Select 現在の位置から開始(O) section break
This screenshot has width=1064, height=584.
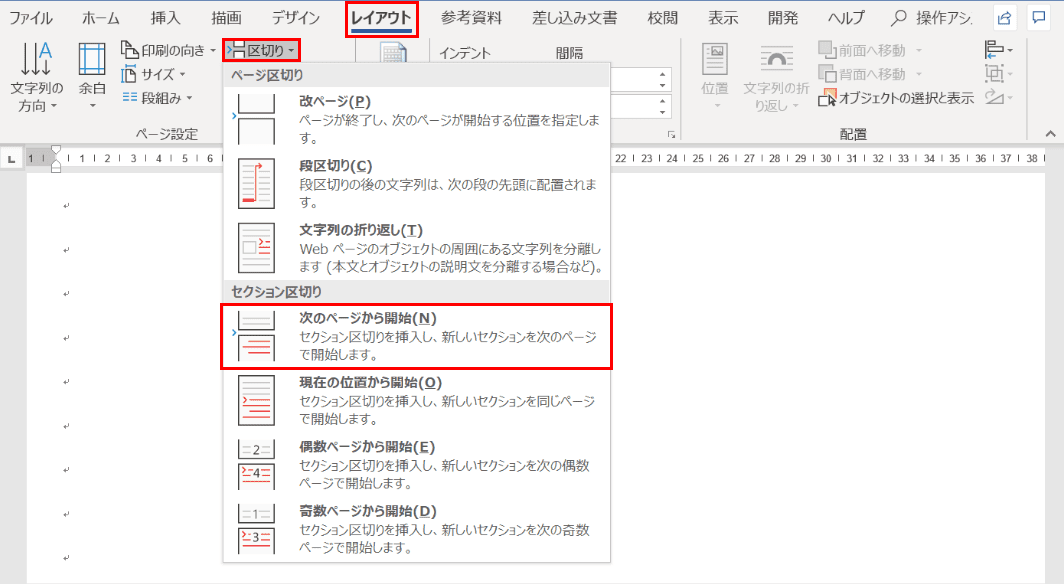(x=417, y=400)
